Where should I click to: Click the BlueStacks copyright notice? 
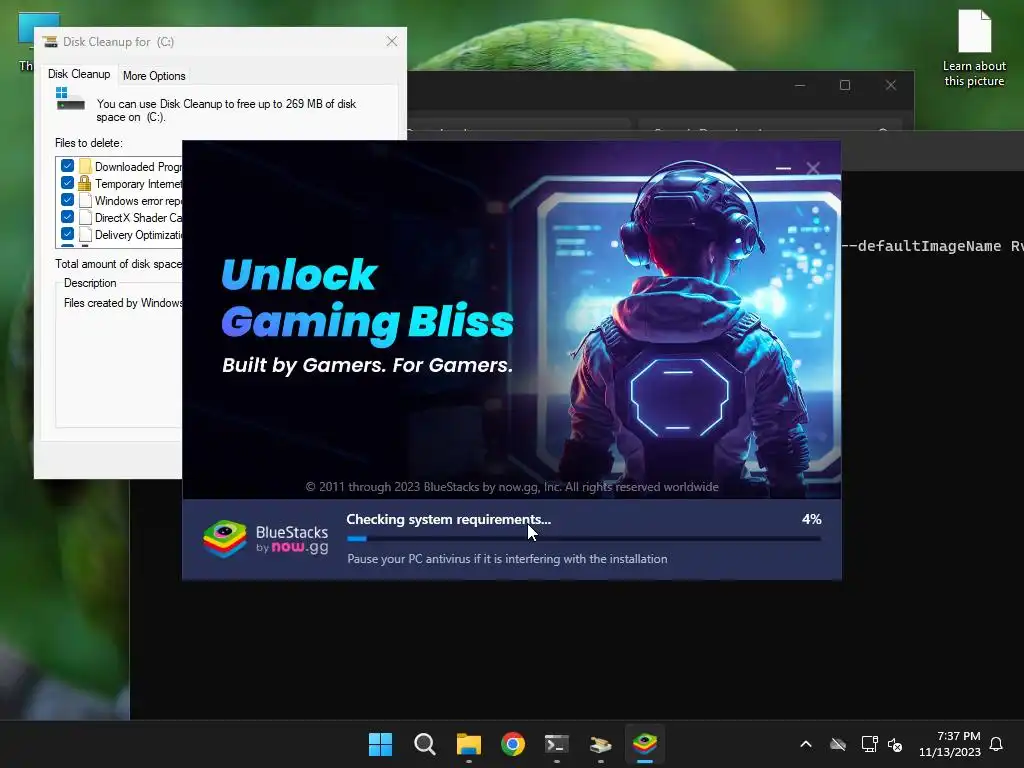512,487
